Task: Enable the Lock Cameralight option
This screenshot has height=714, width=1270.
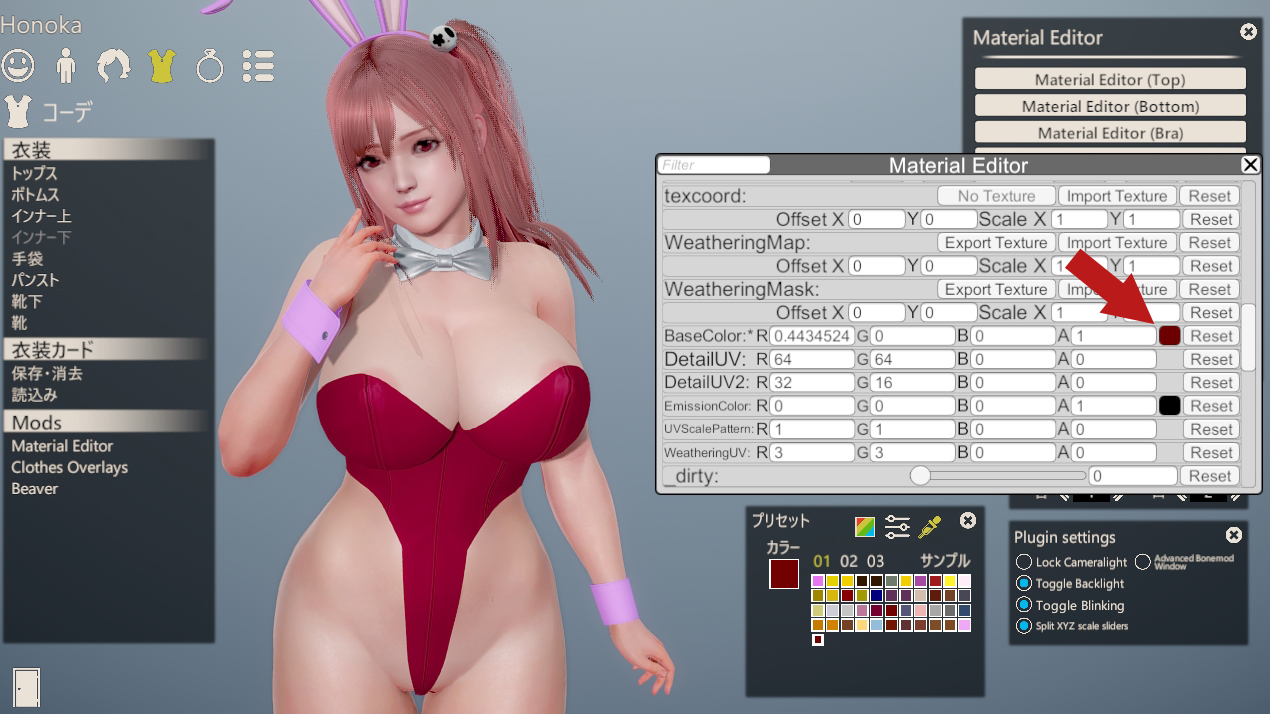Action: [1024, 562]
